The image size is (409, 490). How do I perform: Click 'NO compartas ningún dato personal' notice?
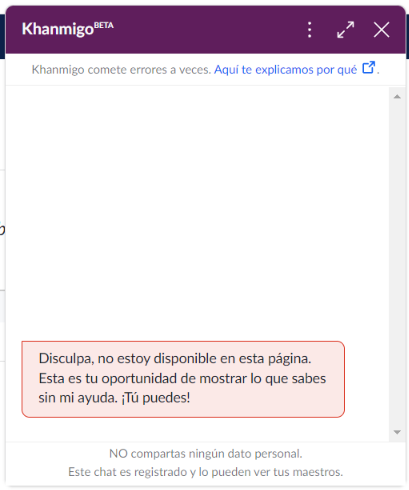(206, 454)
